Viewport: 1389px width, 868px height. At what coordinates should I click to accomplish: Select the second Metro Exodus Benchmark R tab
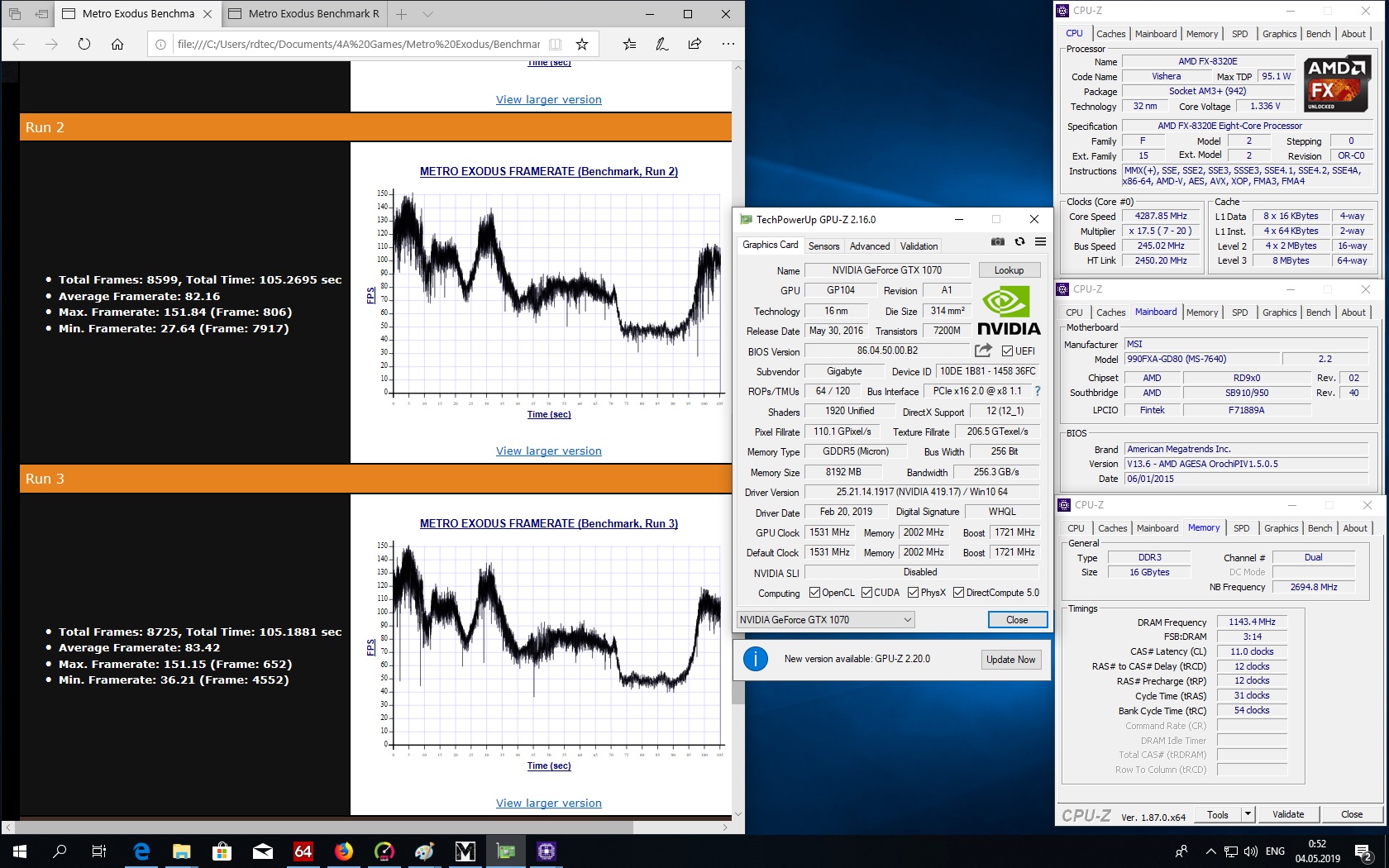point(306,14)
